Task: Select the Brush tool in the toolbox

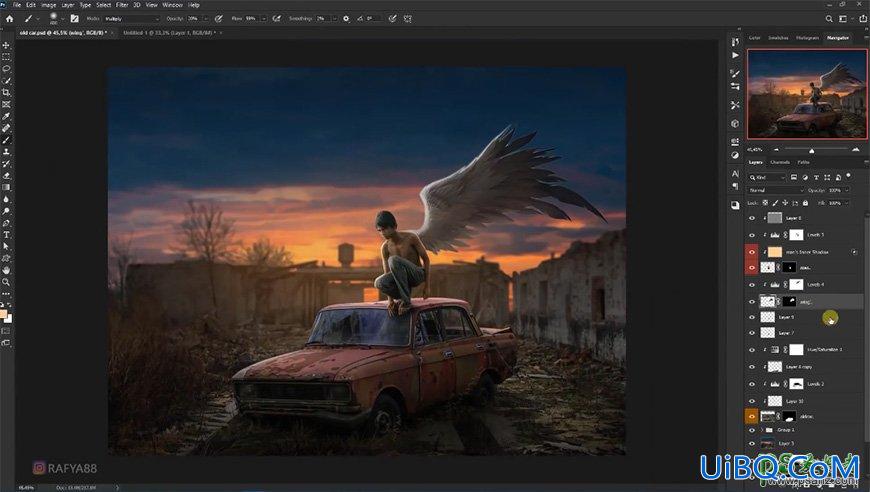Action: (6, 140)
